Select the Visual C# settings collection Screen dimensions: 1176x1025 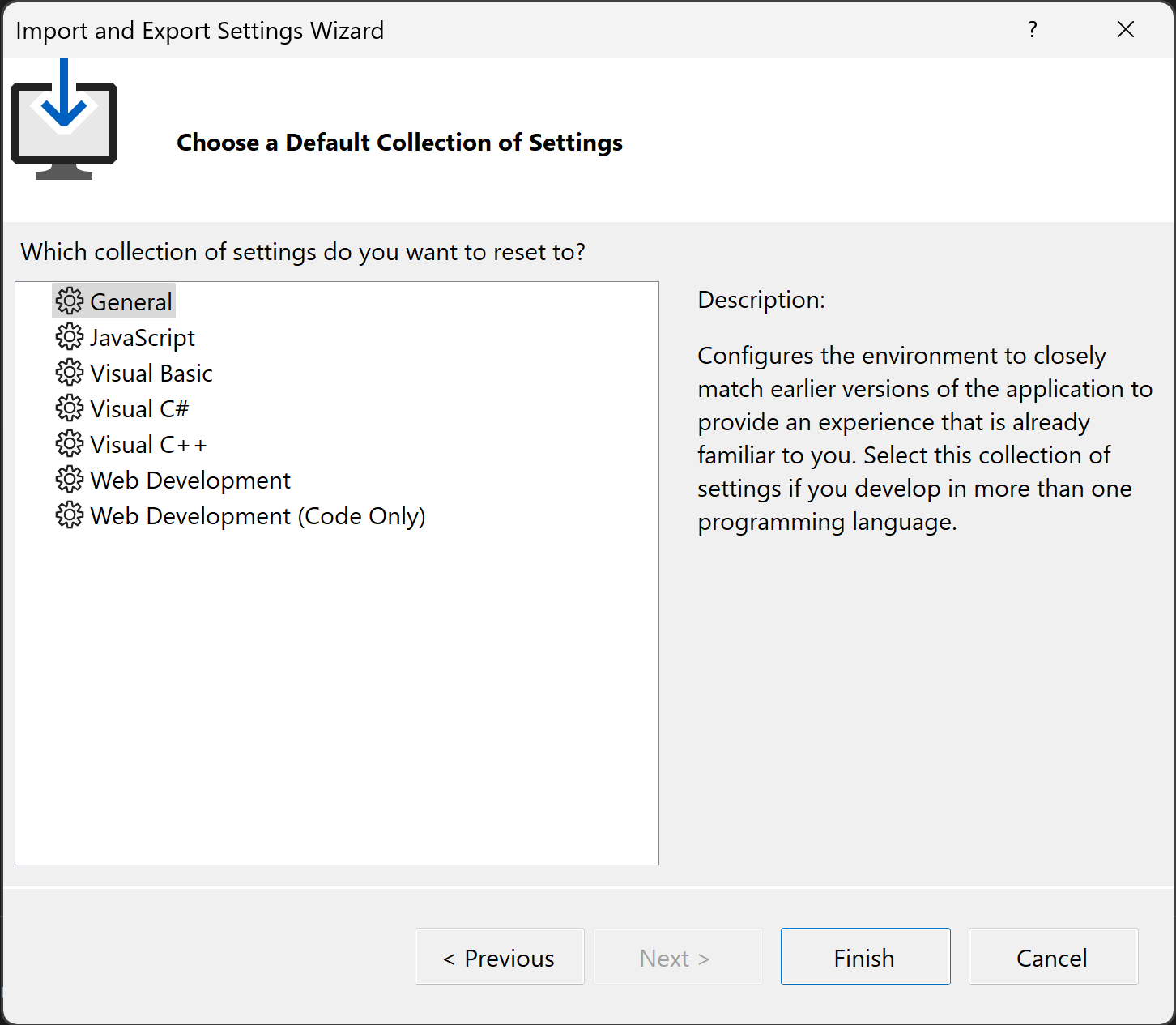point(139,408)
